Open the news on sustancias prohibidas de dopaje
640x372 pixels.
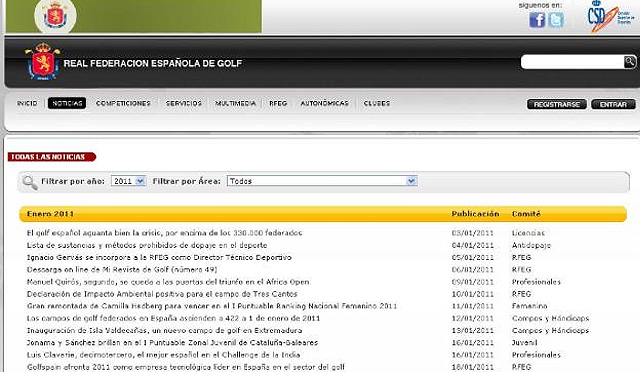coord(147,245)
